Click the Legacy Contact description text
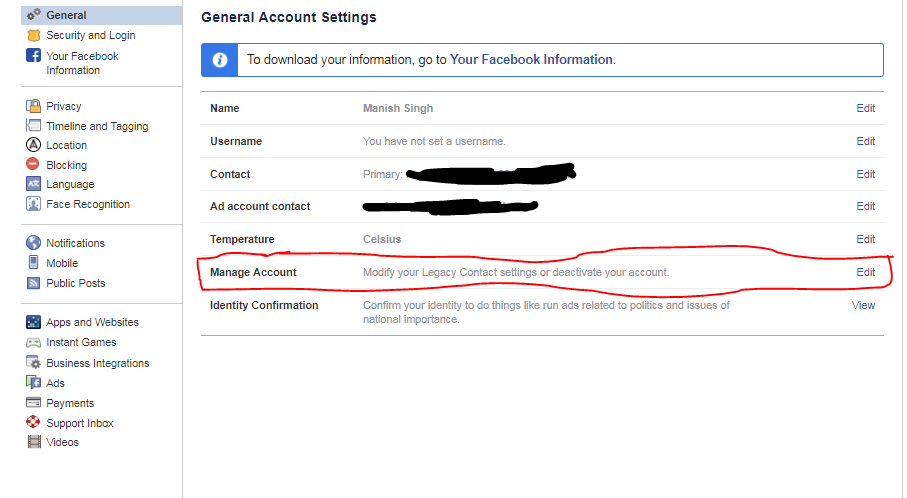Screen dimensions: 907x498 515,272
